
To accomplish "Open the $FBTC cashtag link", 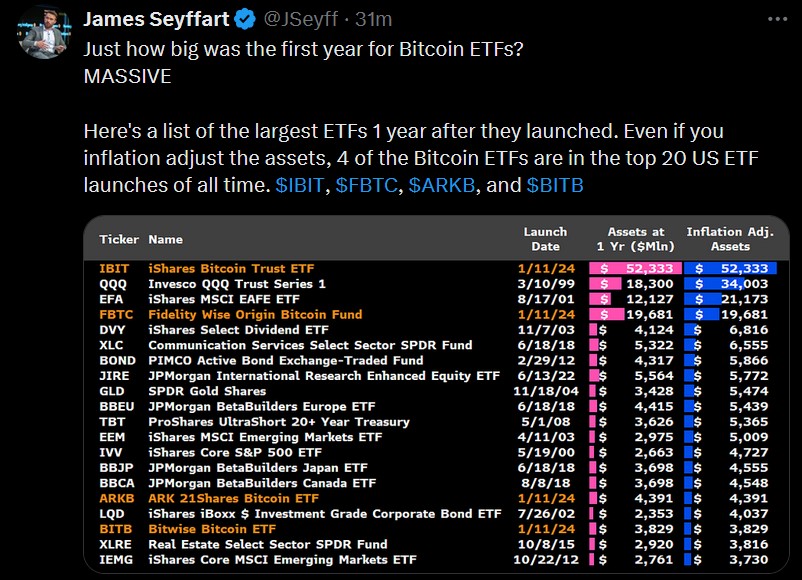I will click(366, 186).
